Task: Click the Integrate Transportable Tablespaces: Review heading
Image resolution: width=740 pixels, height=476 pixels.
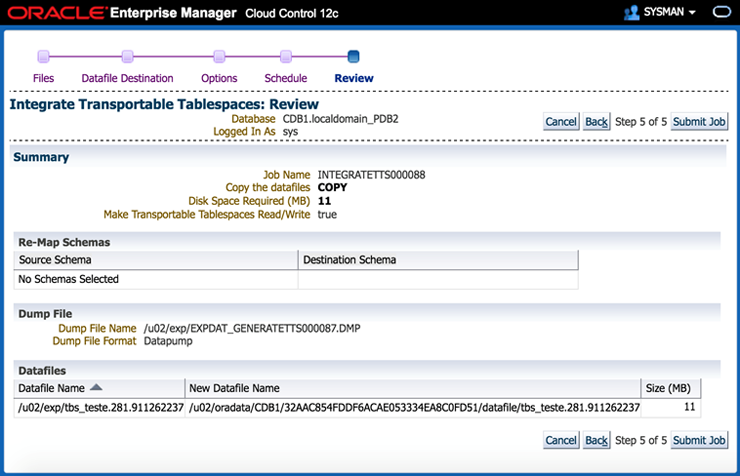Action: tap(164, 104)
